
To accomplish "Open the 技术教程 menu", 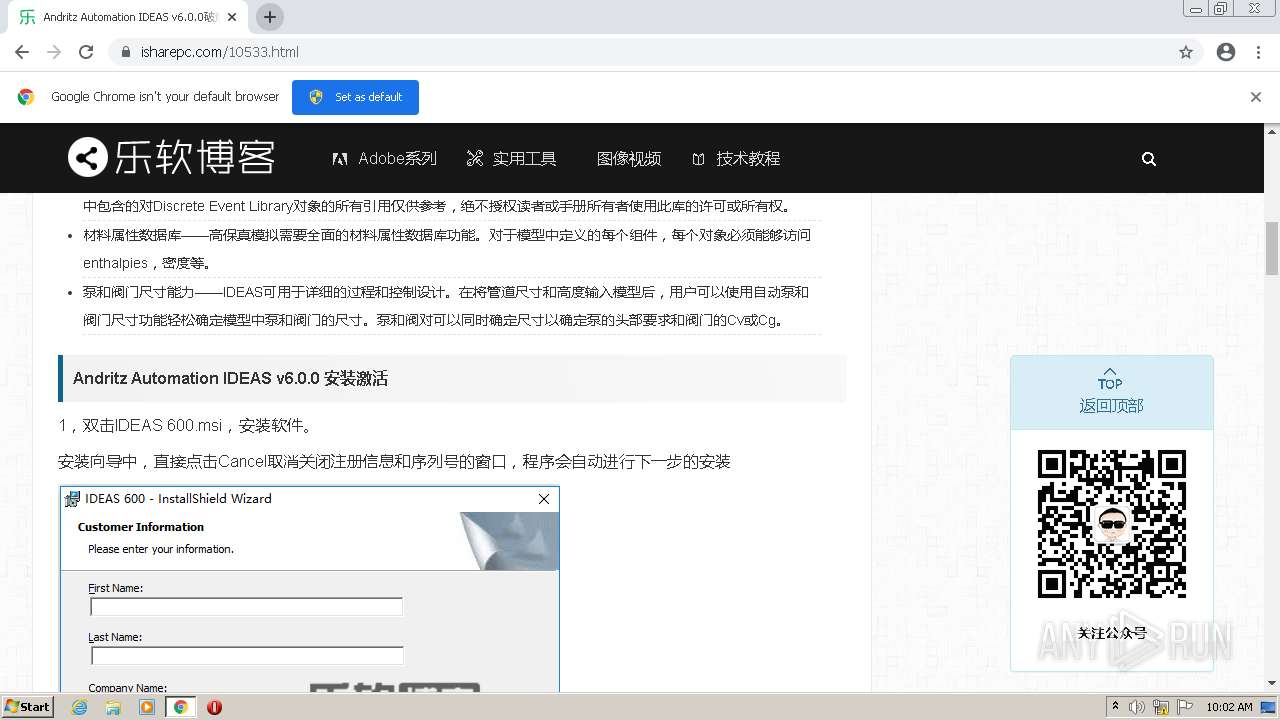I will (x=736, y=158).
